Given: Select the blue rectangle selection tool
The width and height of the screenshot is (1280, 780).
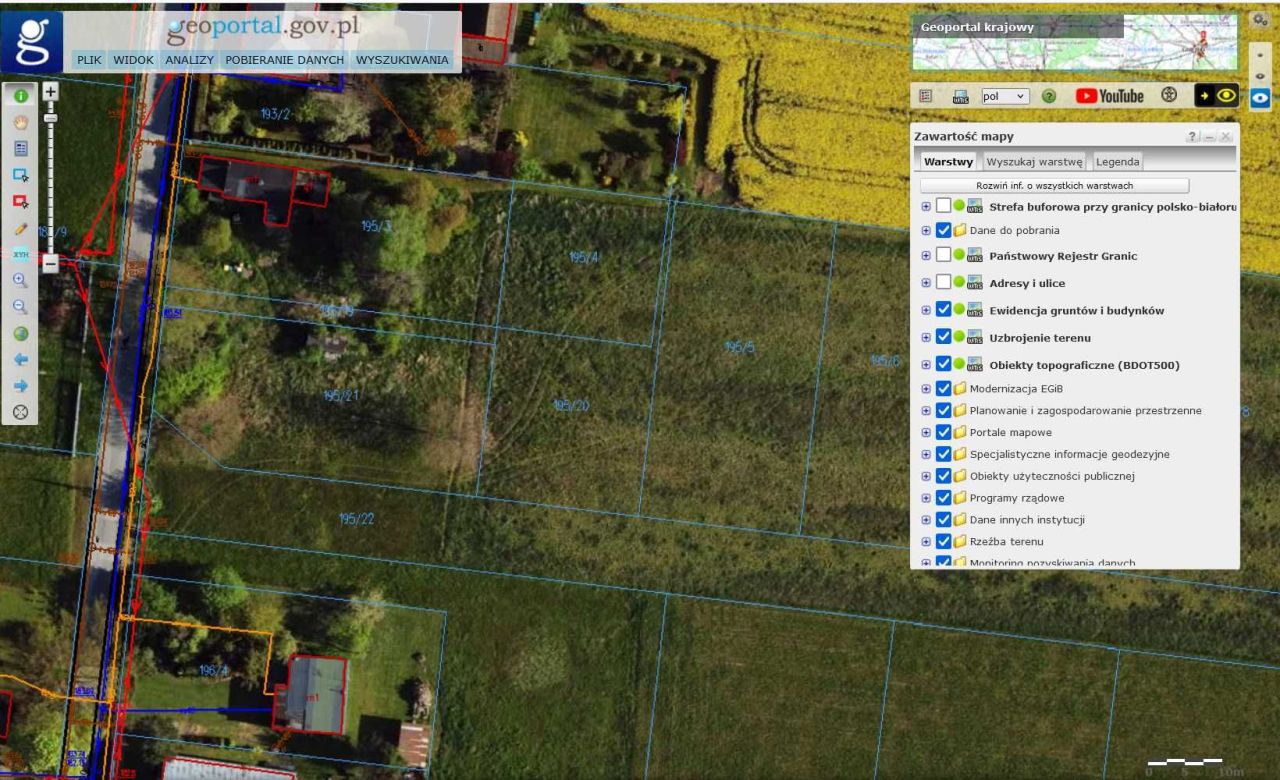Looking at the screenshot, I should point(20,175).
